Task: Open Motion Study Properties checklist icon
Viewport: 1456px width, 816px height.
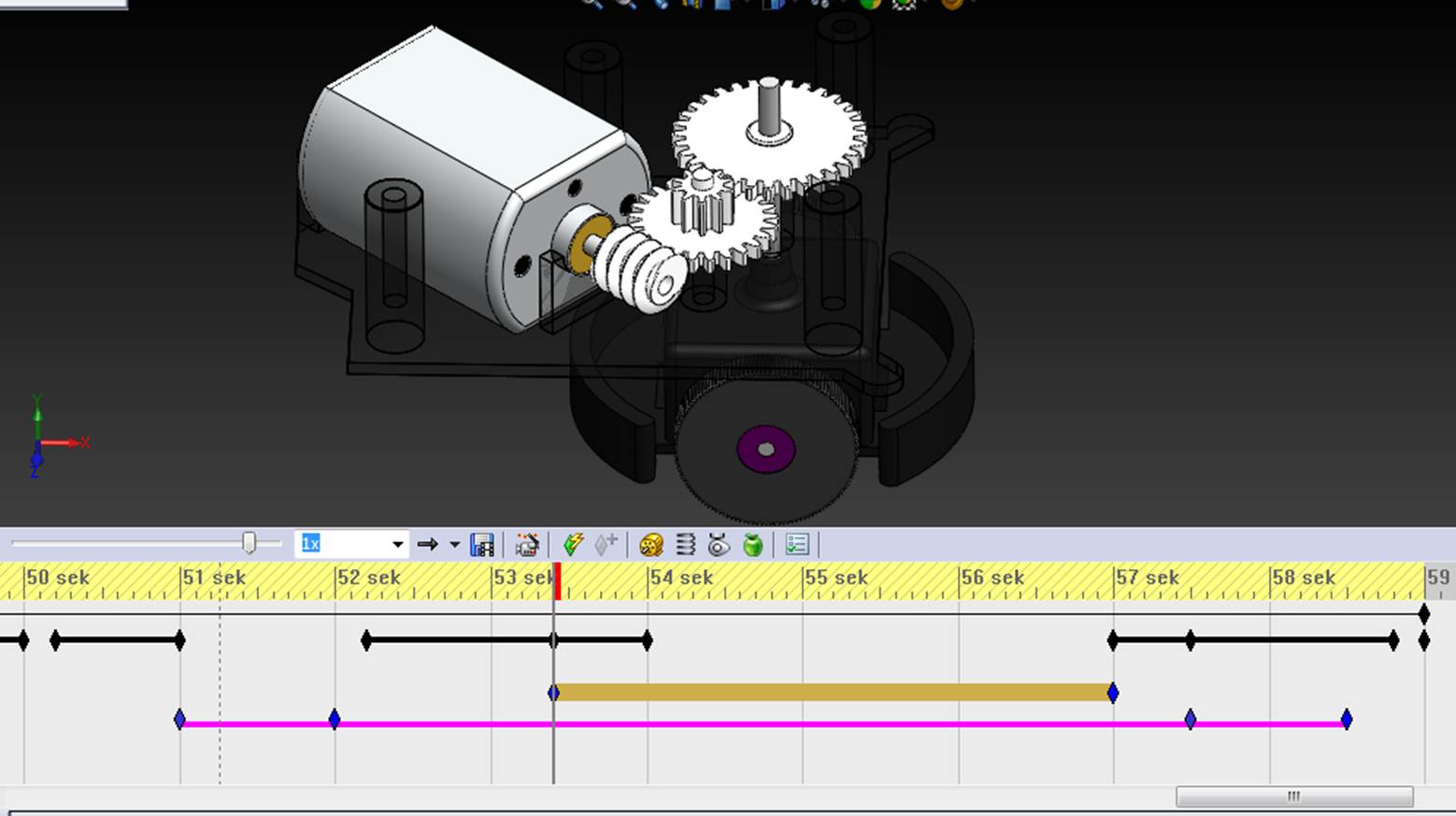Action: click(x=796, y=544)
